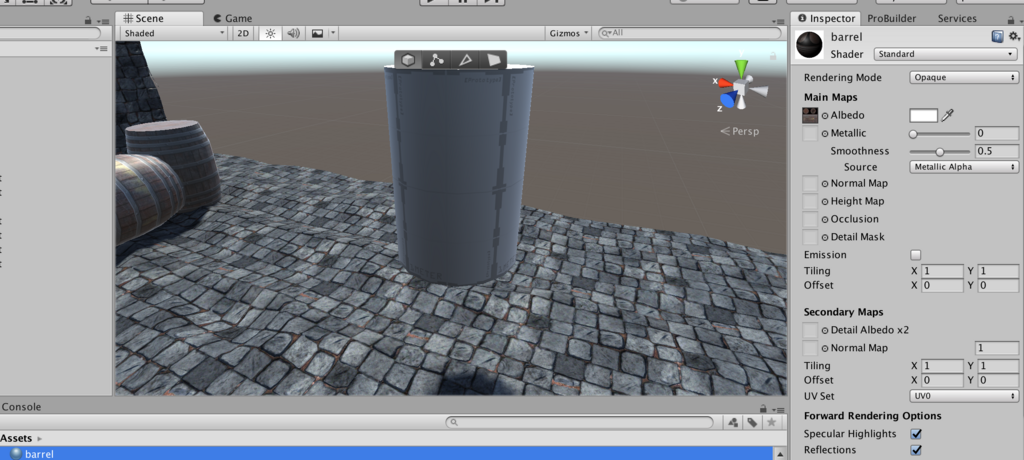Select ProBuilder object selection mode
Image resolution: width=1024 pixels, height=460 pixels.
[x=408, y=60]
